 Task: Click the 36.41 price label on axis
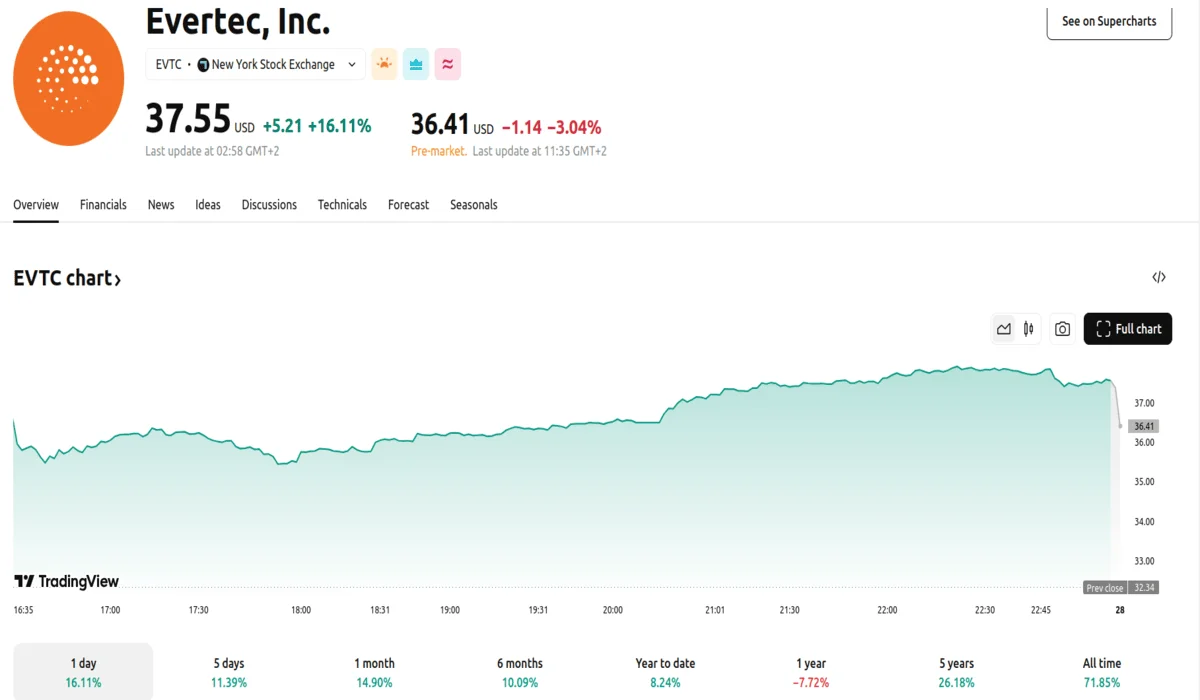click(1144, 426)
